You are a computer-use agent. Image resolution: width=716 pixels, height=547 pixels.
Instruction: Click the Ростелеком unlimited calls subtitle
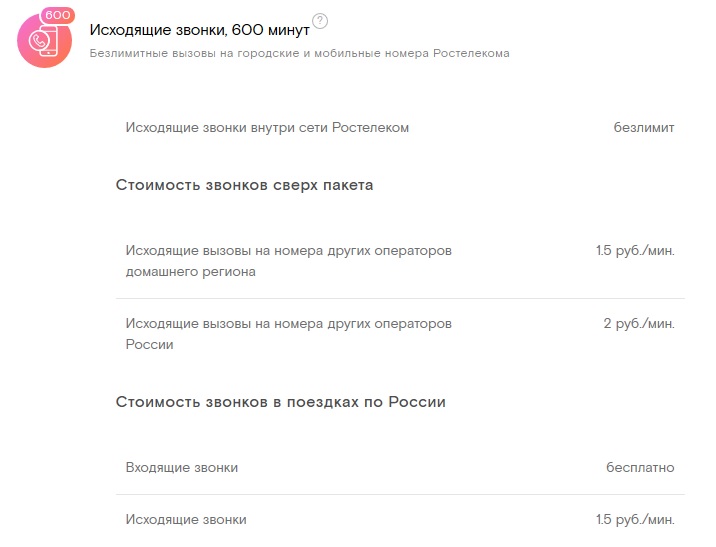pos(299,53)
